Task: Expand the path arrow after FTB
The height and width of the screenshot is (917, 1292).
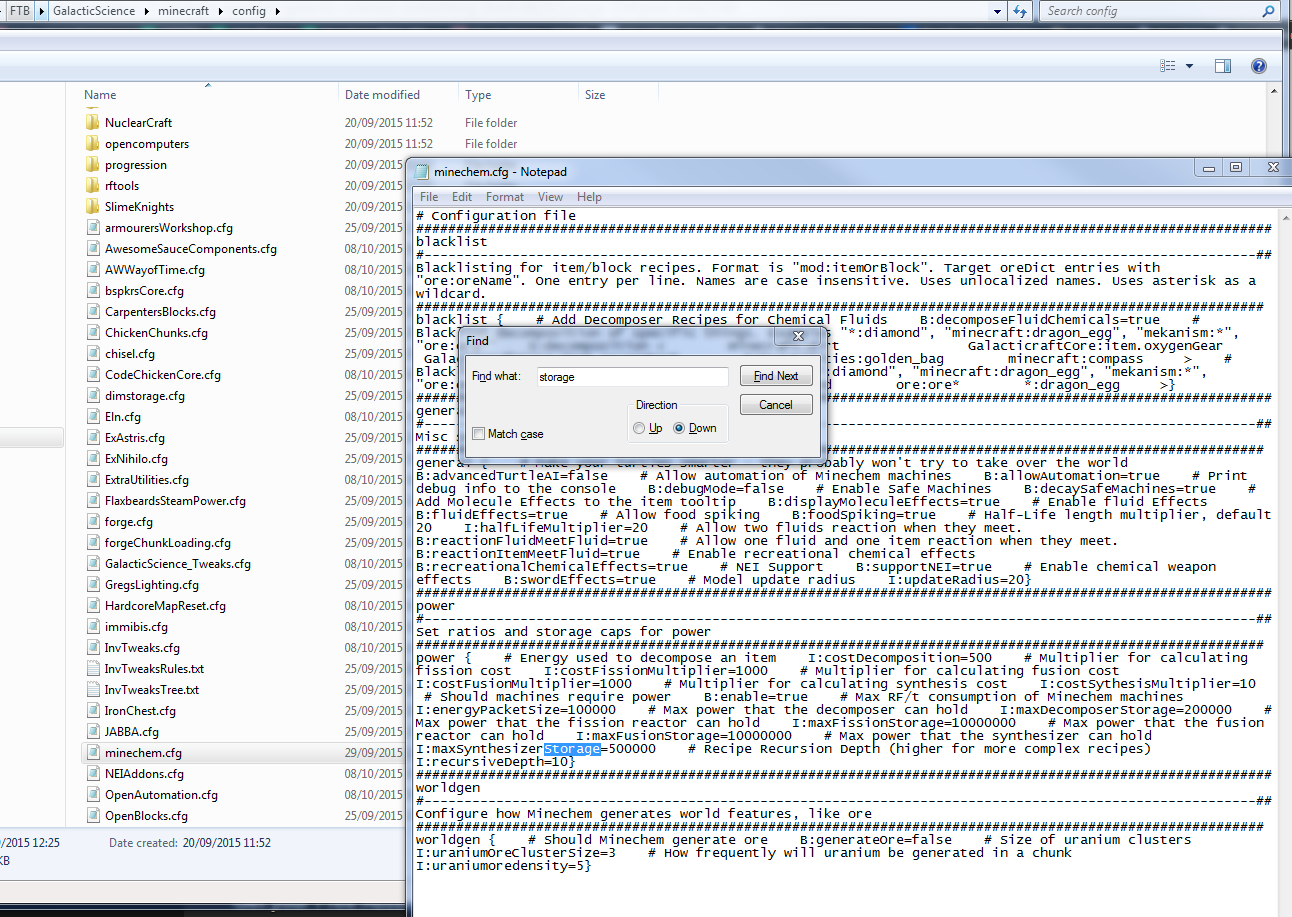Action: pyautogui.click(x=40, y=11)
